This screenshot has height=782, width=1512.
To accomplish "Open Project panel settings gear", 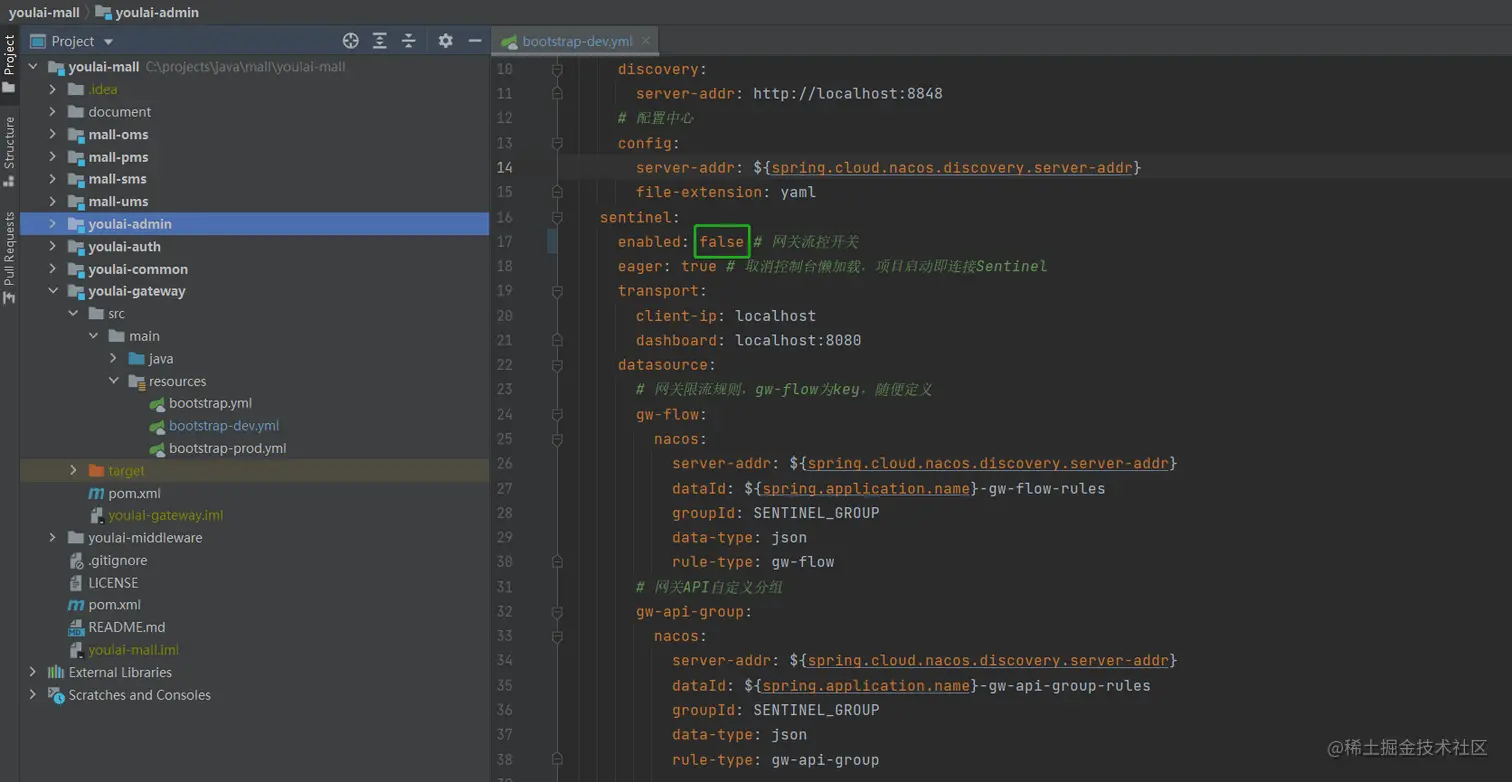I will (445, 41).
